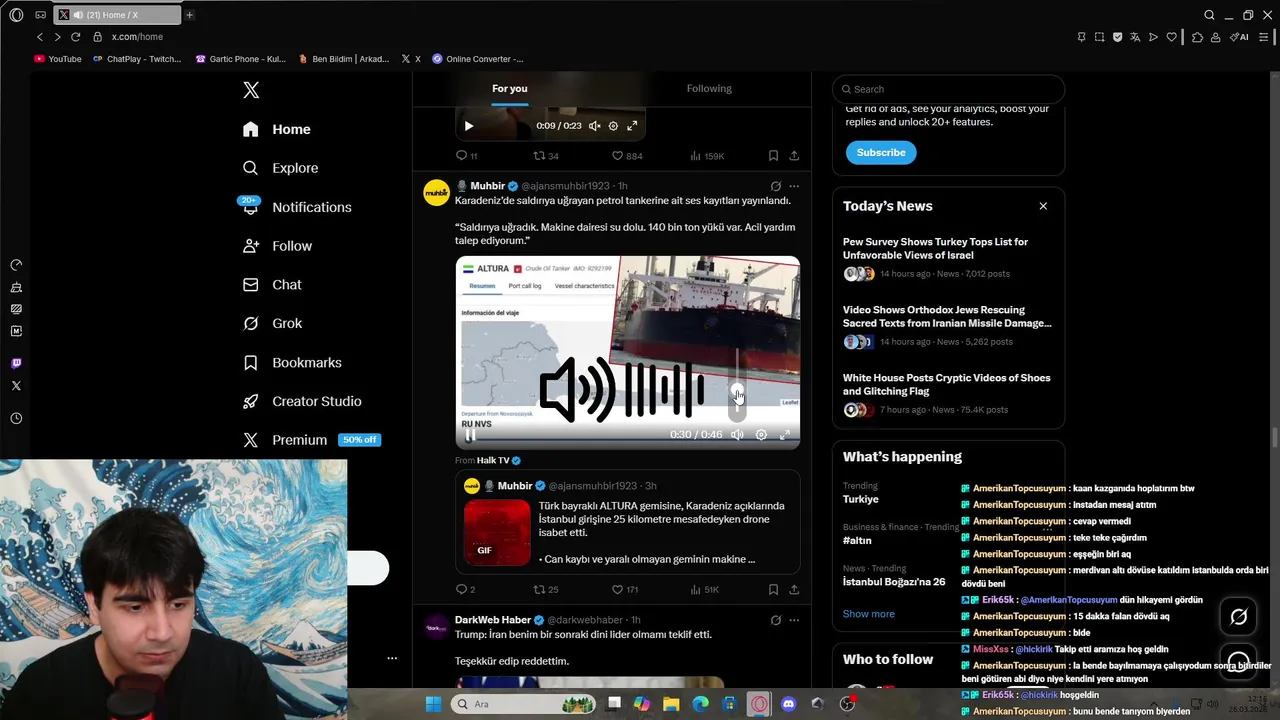Open the Follow page in the sidebar
This screenshot has height=720, width=1280.
click(x=277, y=246)
